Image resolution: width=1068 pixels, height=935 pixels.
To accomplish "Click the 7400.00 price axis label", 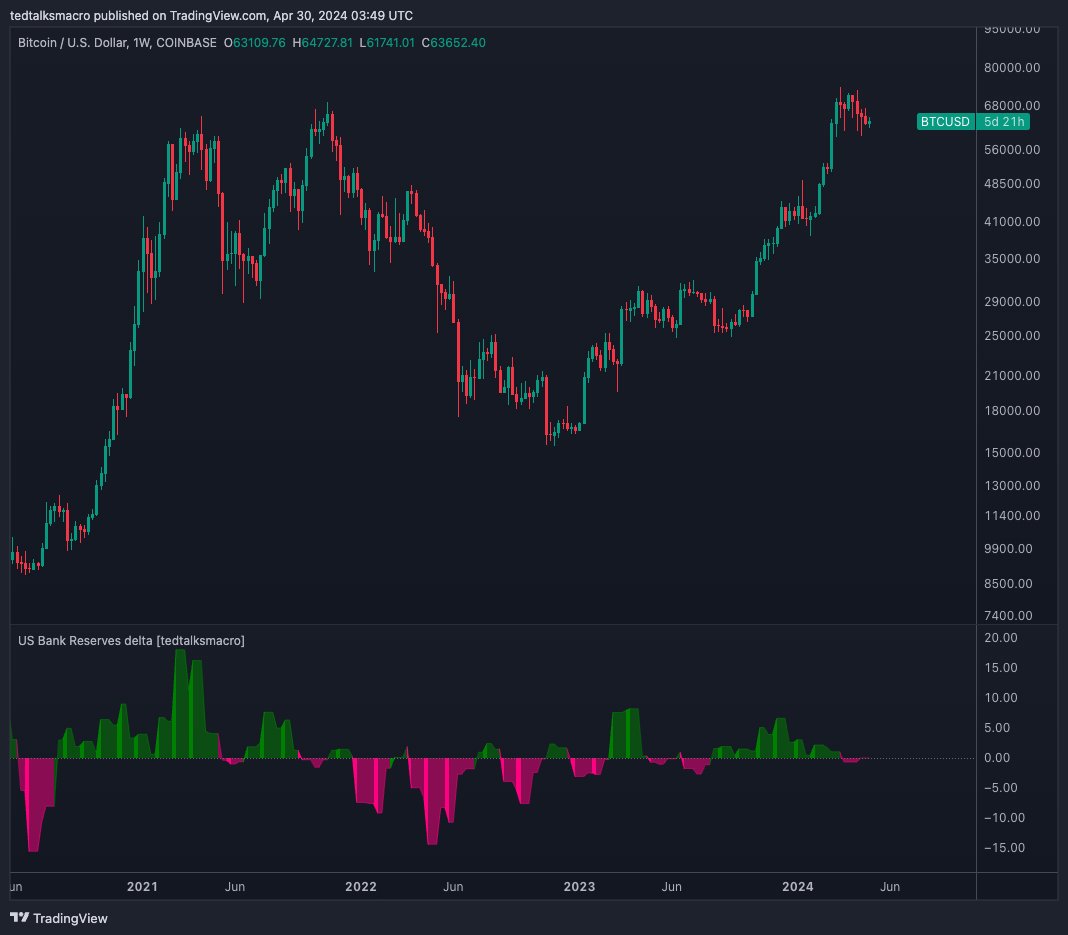I will tap(1008, 616).
